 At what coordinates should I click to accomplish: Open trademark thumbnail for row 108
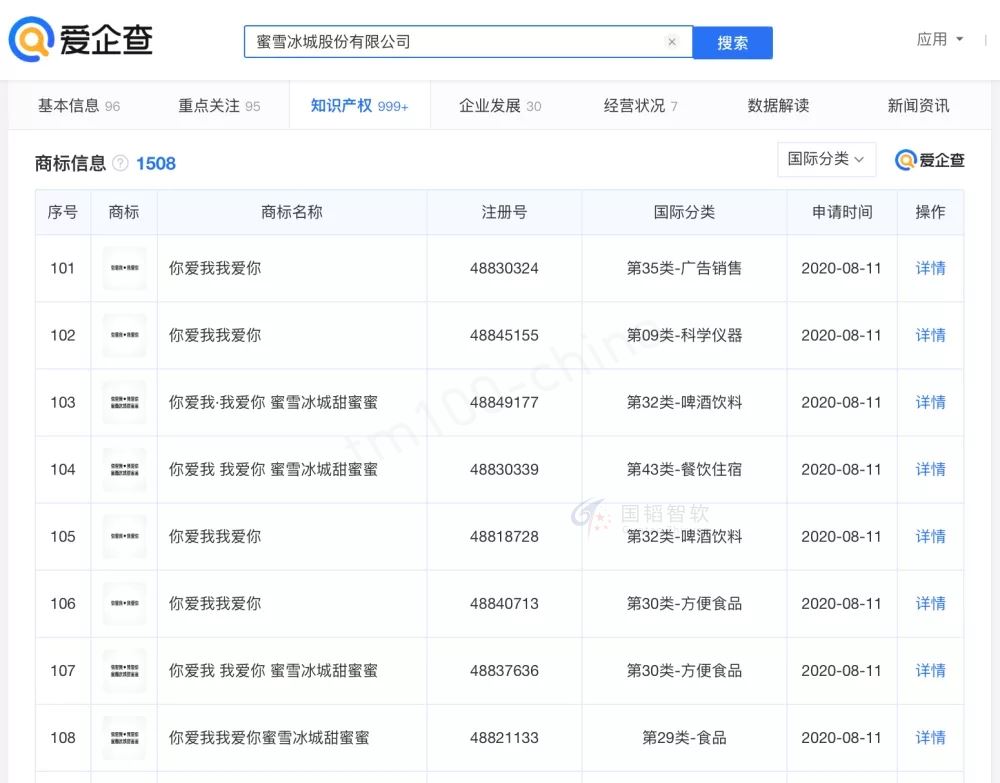(x=124, y=738)
